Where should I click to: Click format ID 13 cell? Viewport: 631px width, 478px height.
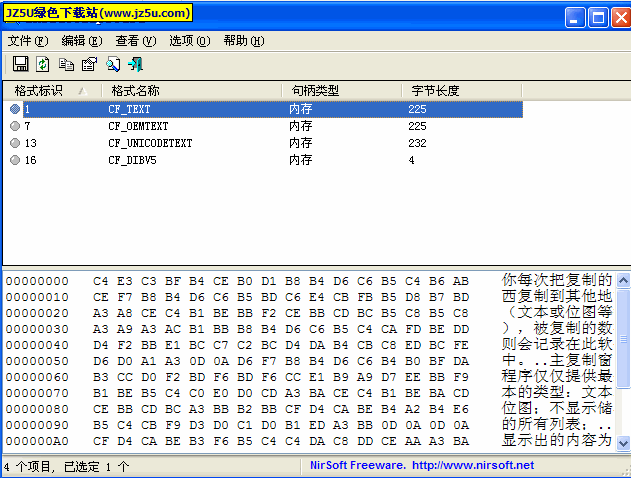click(31, 143)
